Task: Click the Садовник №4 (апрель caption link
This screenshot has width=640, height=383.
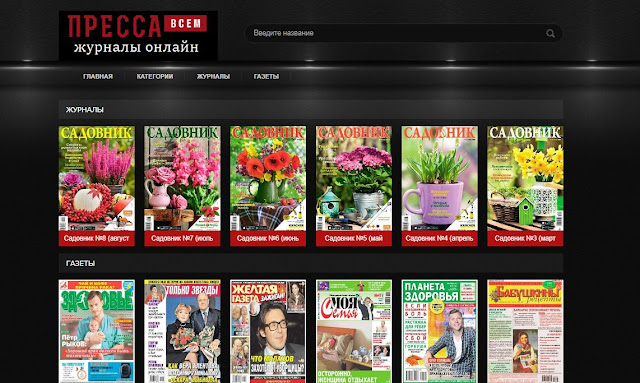Action: [x=439, y=238]
